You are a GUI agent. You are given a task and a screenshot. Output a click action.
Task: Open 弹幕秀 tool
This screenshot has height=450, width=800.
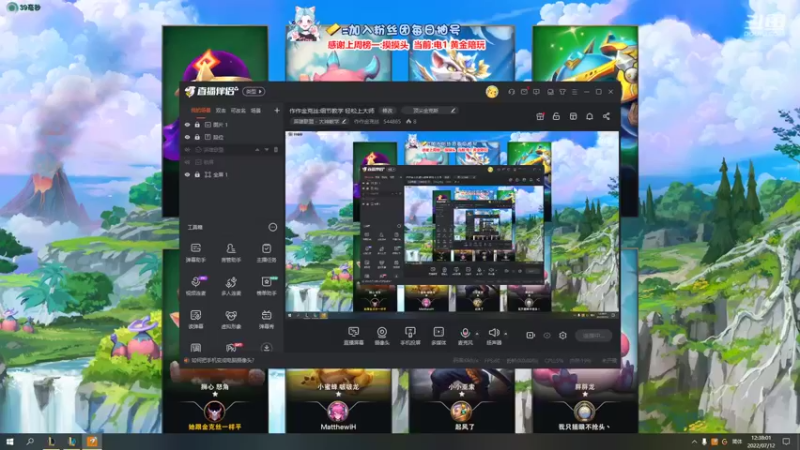(x=266, y=319)
